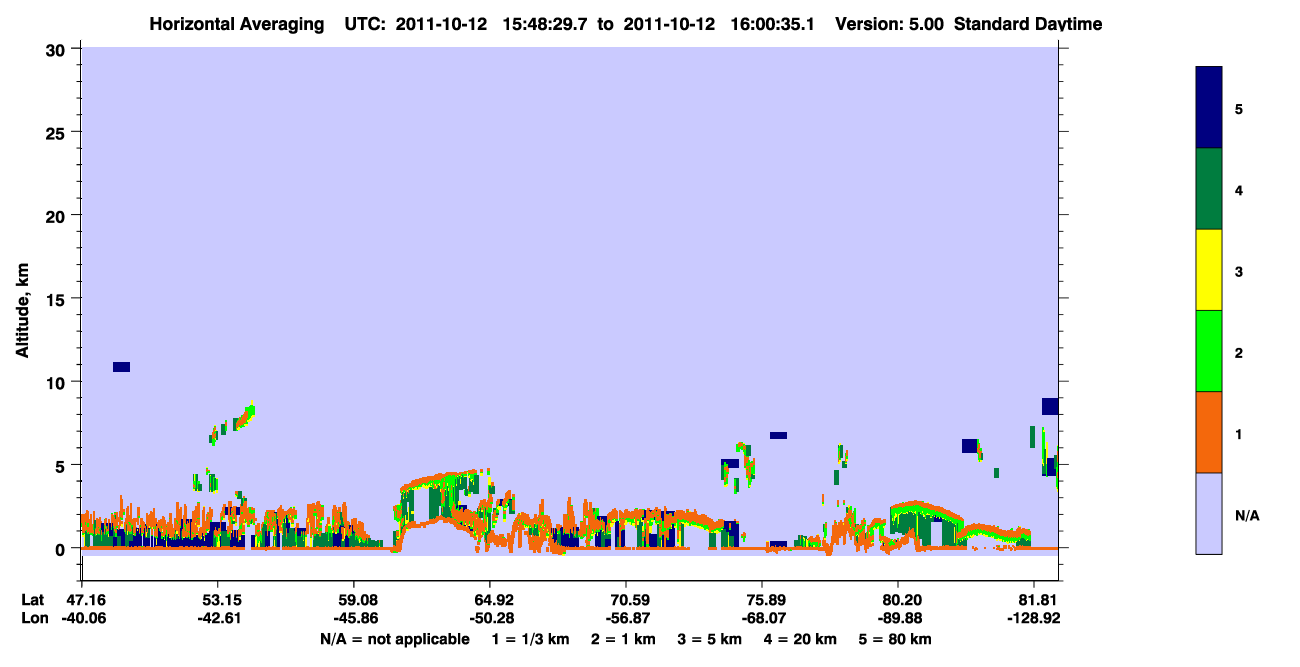The width and height of the screenshot is (1300, 667).
Task: Click the bright green colorbar segment labeled 2
Action: click(1209, 351)
